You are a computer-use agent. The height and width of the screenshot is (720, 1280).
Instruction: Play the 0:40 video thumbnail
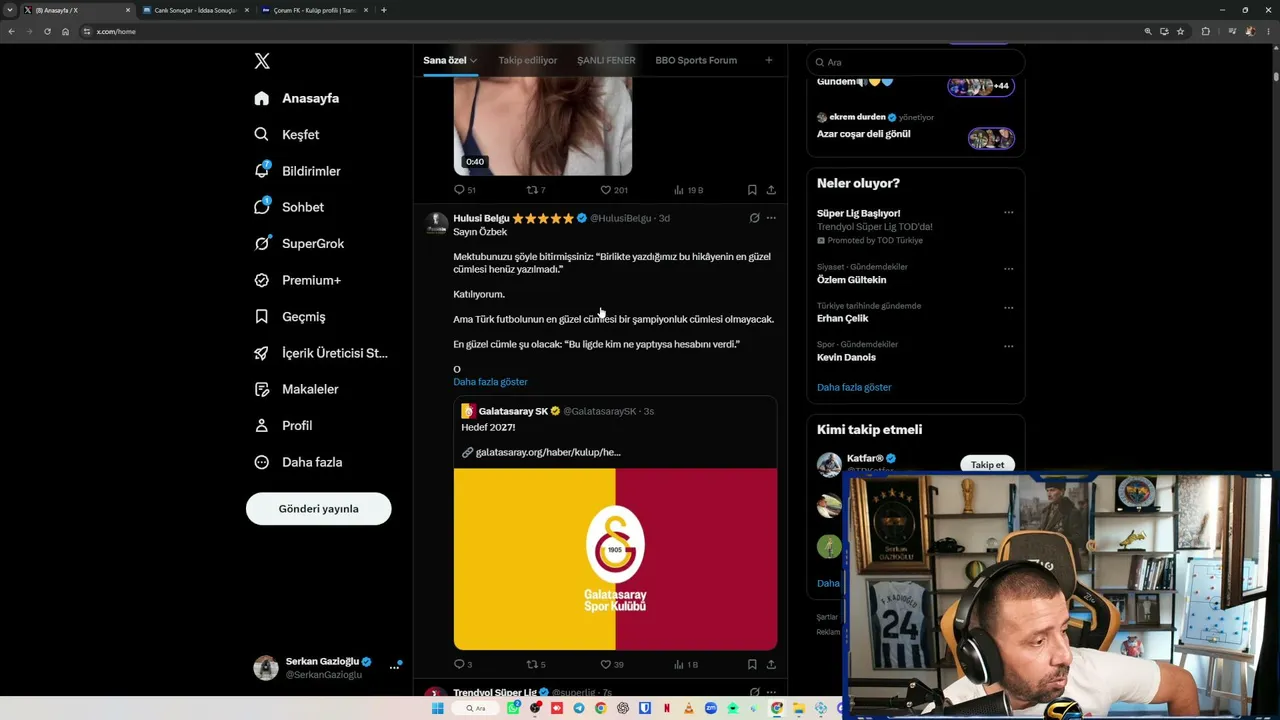click(543, 126)
